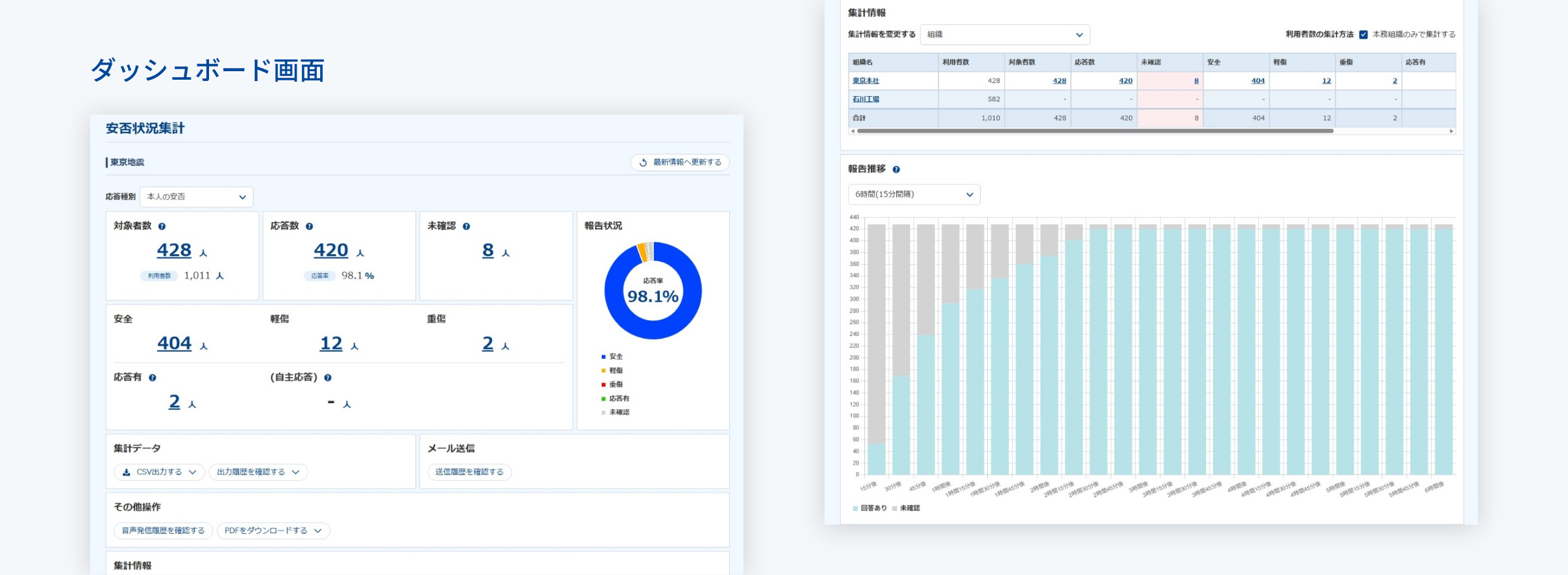Viewport: 1568px width, 575px height.
Task: Click the left arrow of the table's horizontal scrollbar
Action: pyautogui.click(x=852, y=131)
